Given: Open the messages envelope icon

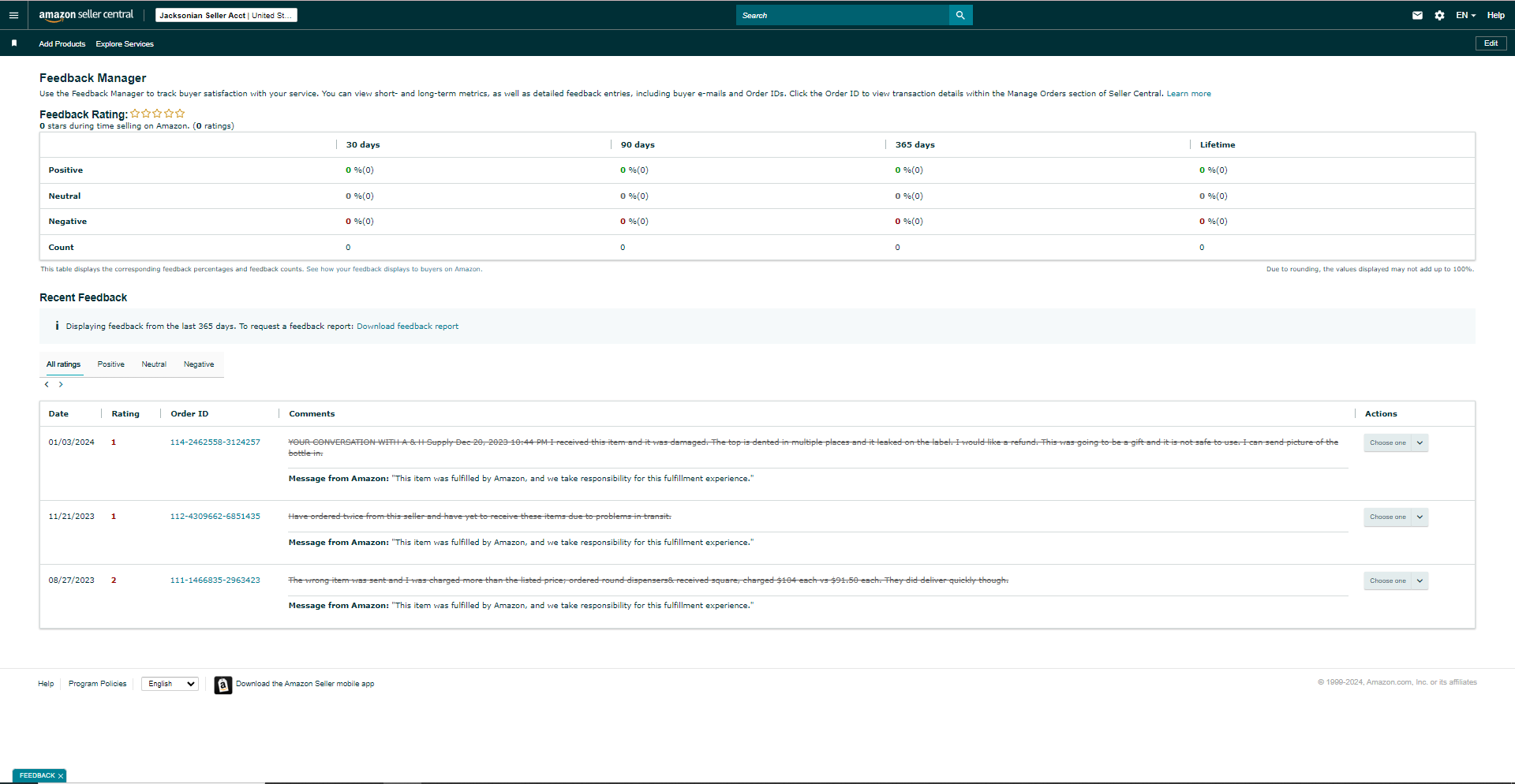Looking at the screenshot, I should point(1417,15).
